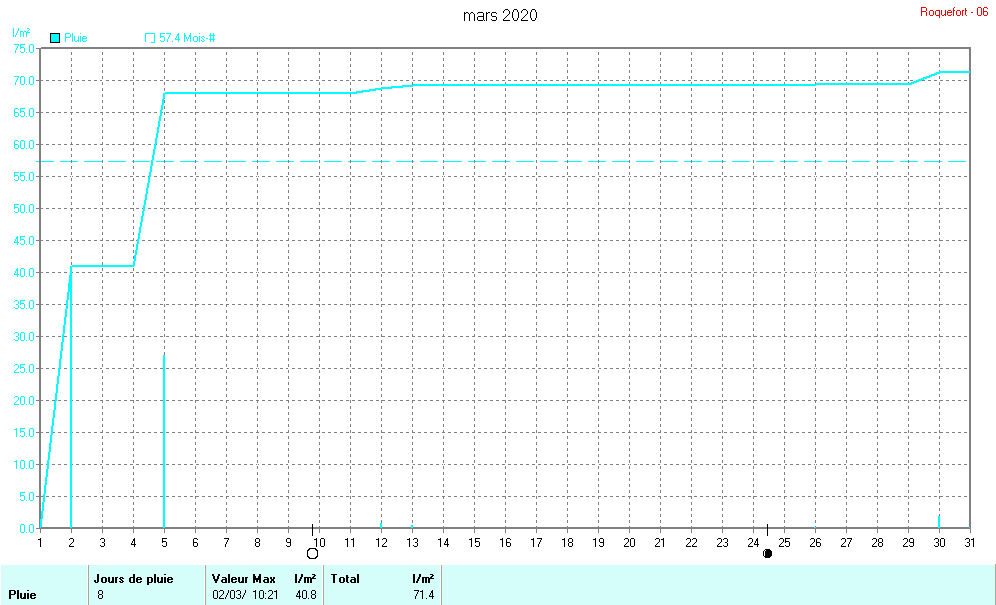Viewport: 996px width, 605px height.
Task: Click the 0.0 y-axis label
Action: (x=27, y=529)
